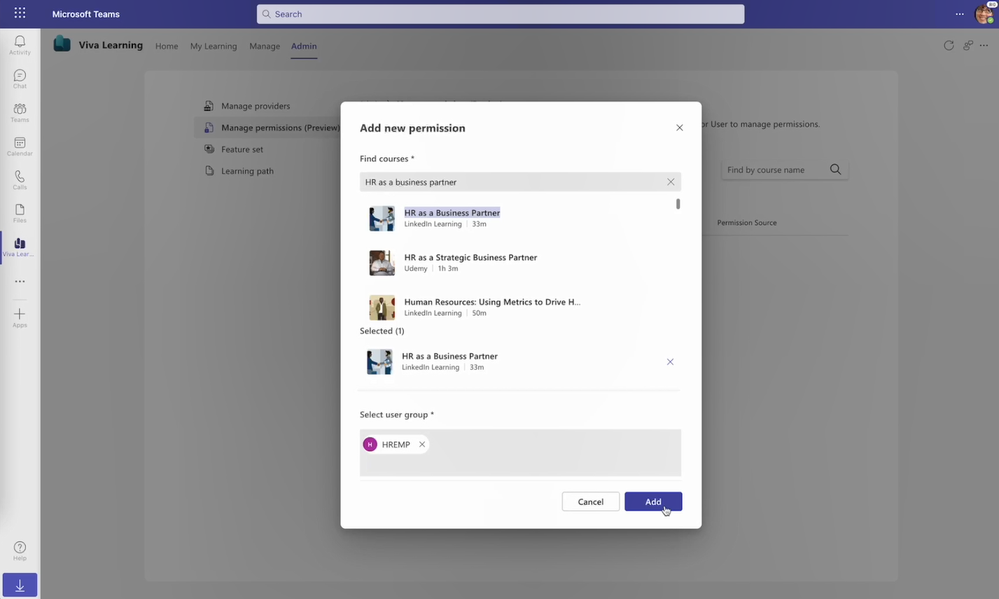
Task: Click the Add button
Action: tap(653, 502)
